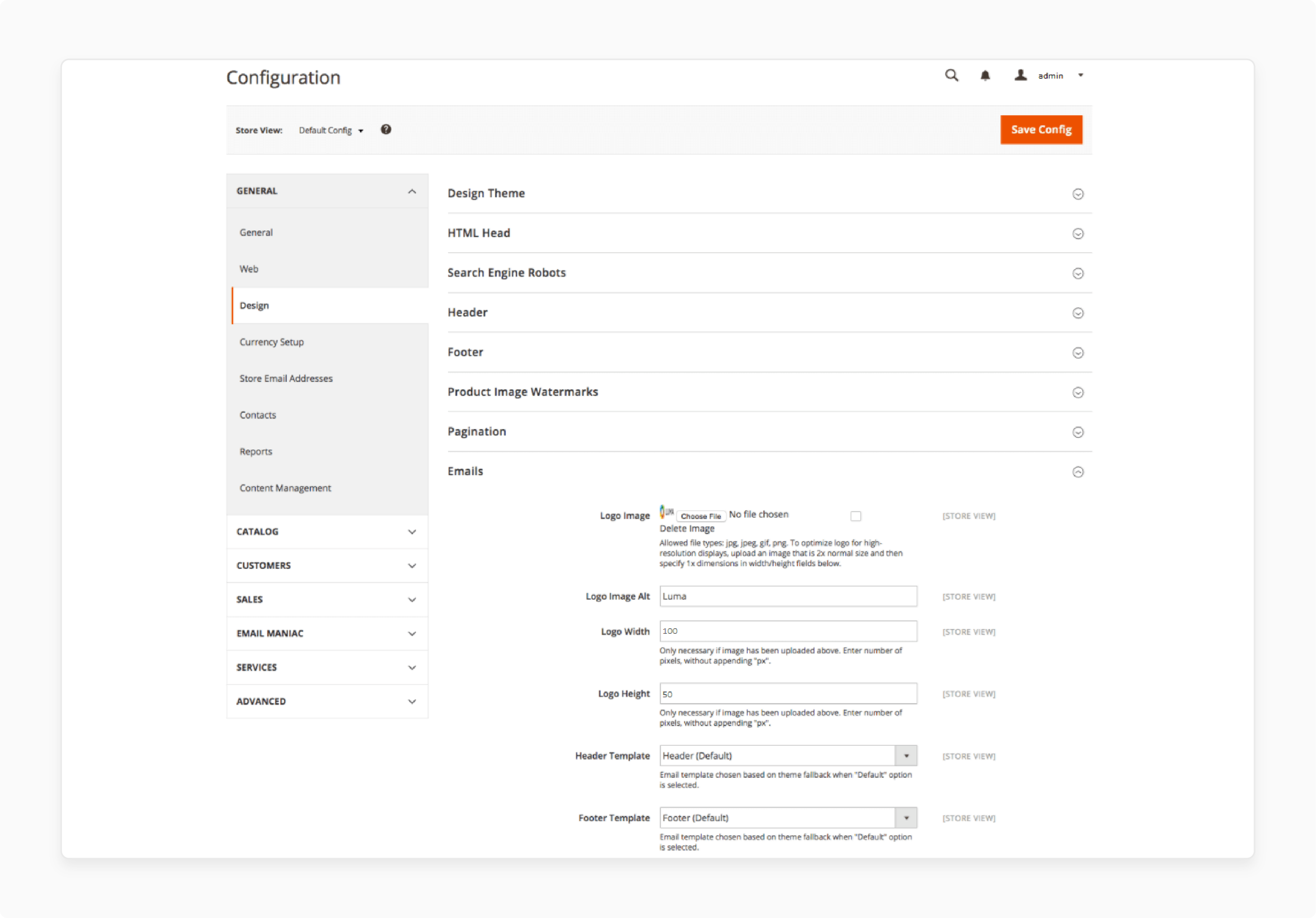
Task: Open the Store Email Addresses page
Action: coord(286,378)
